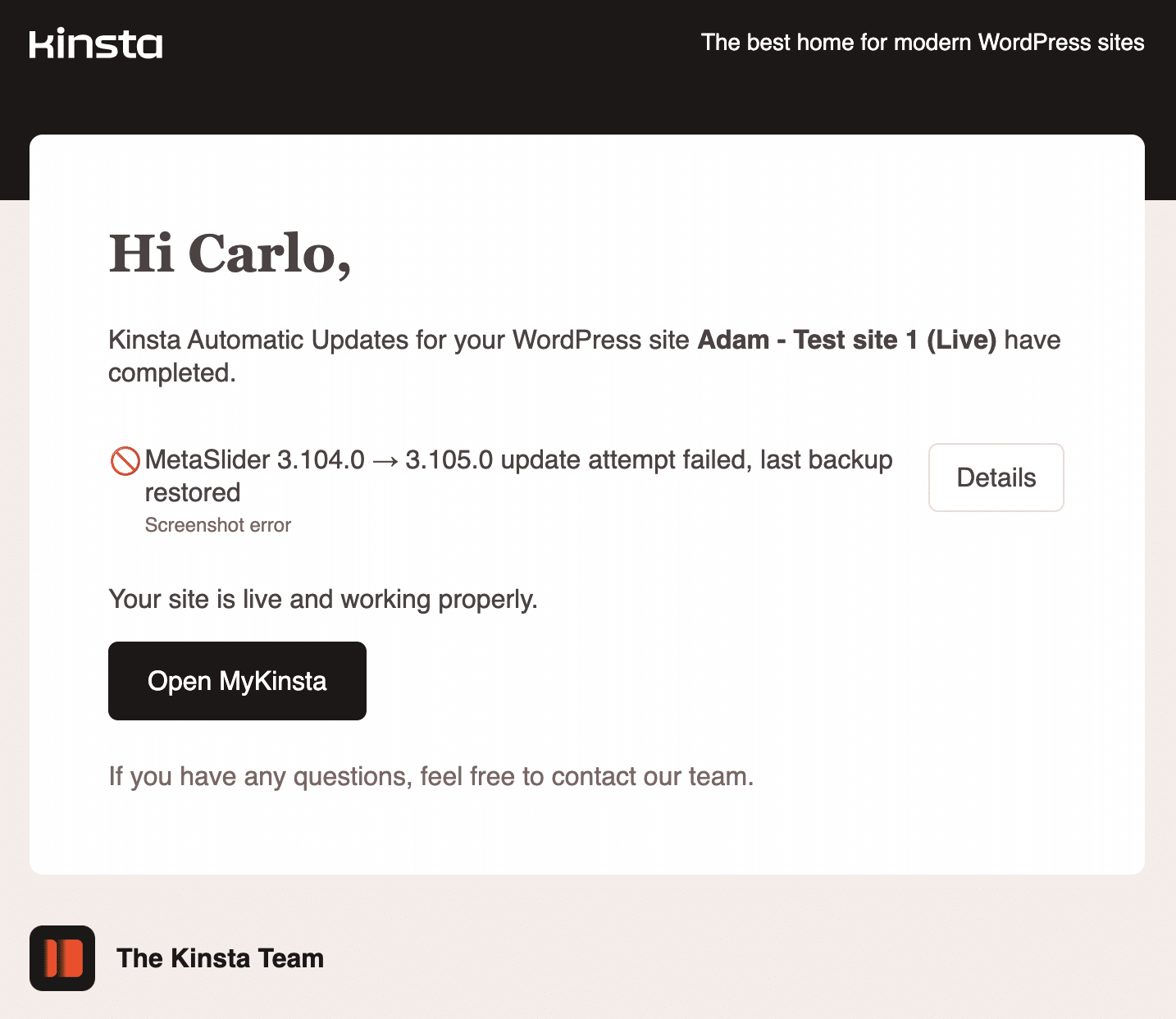Click the word 'completed.' in intro paragraph
Viewport: 1176px width, 1019px height.
[172, 373]
